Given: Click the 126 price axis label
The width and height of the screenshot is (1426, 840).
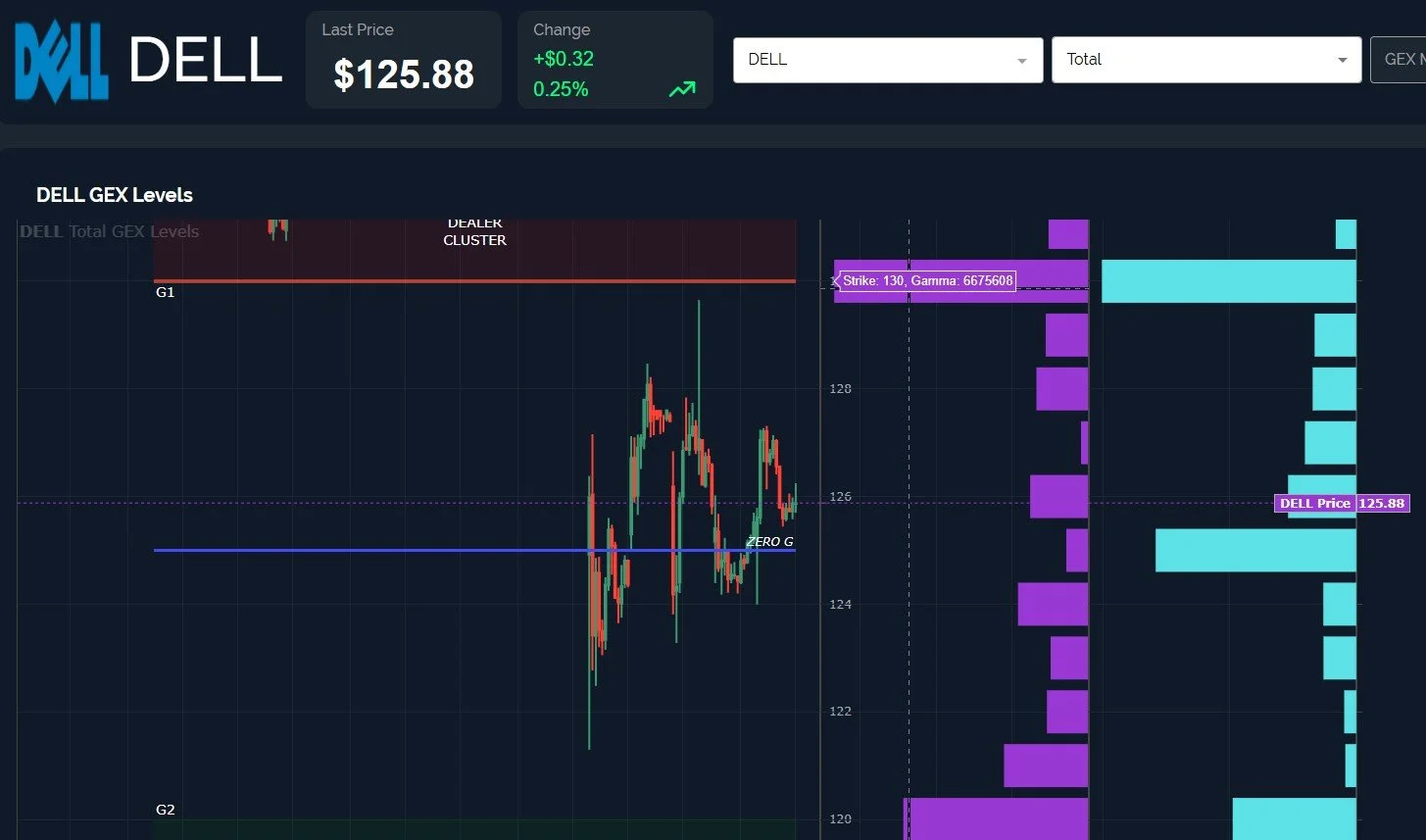Looking at the screenshot, I should click(x=840, y=497).
